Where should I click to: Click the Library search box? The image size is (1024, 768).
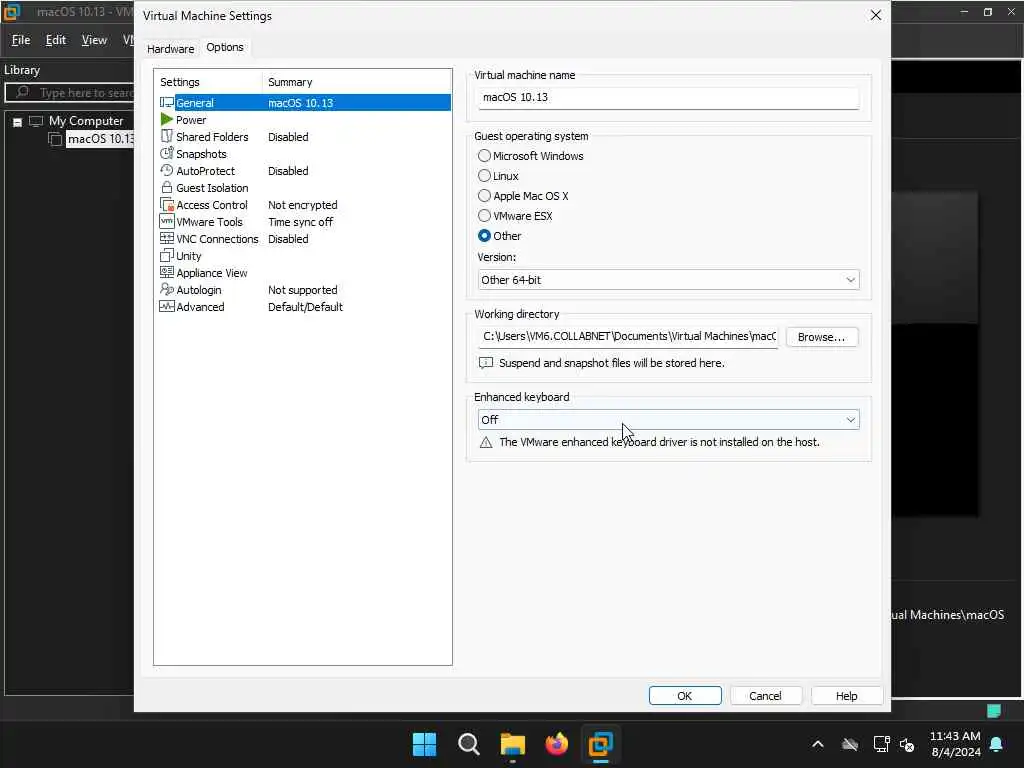tap(69, 93)
